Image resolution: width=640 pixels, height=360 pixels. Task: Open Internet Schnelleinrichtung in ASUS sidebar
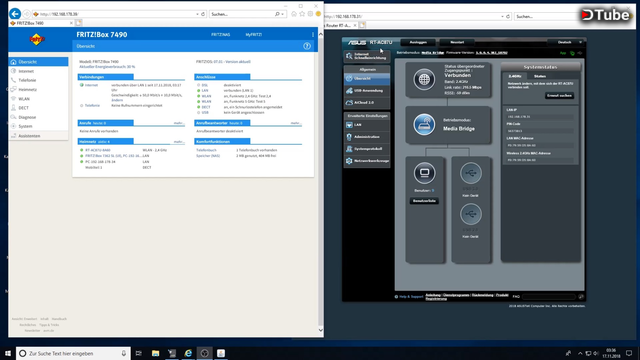[x=367, y=56]
